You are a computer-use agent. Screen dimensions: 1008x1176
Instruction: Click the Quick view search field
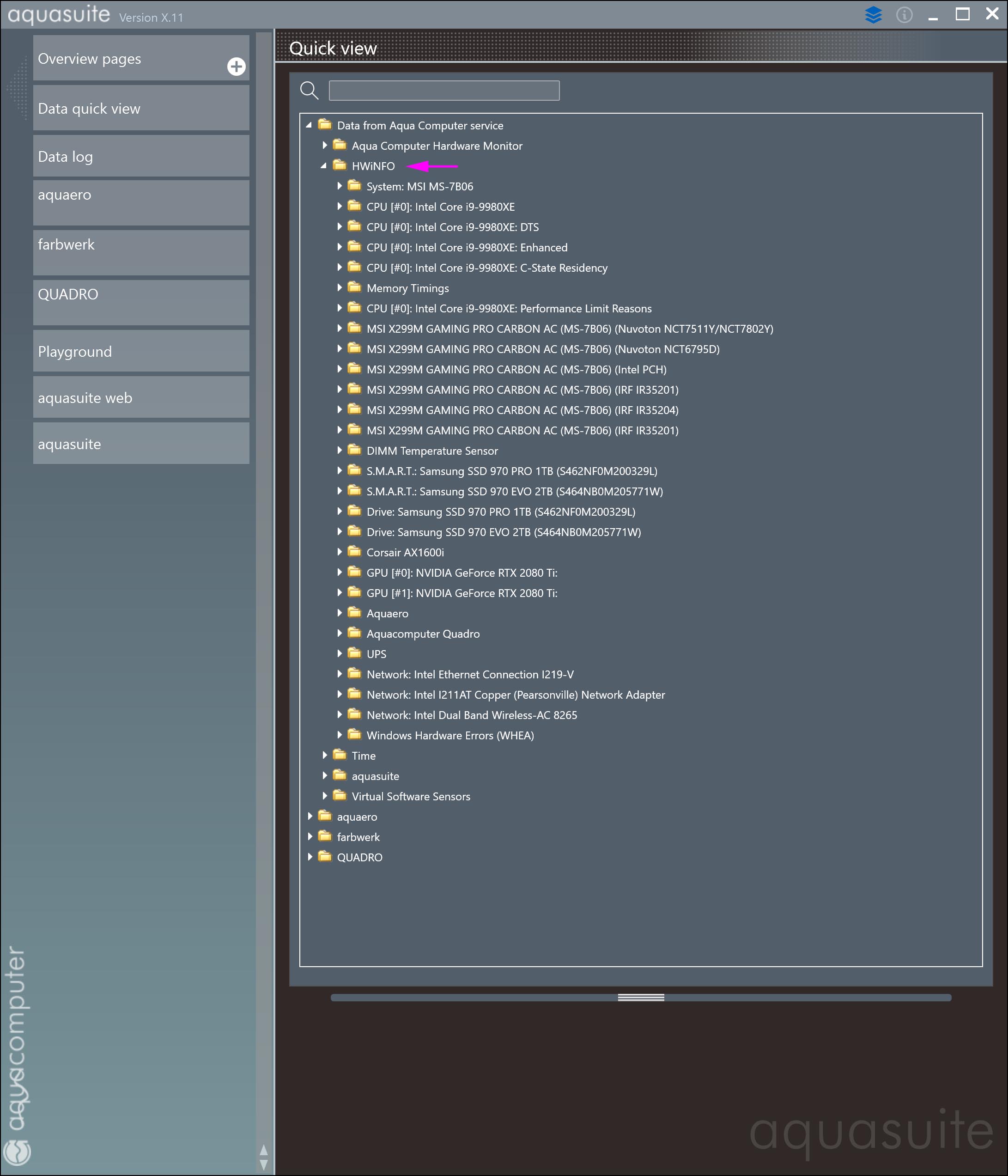pyautogui.click(x=444, y=90)
